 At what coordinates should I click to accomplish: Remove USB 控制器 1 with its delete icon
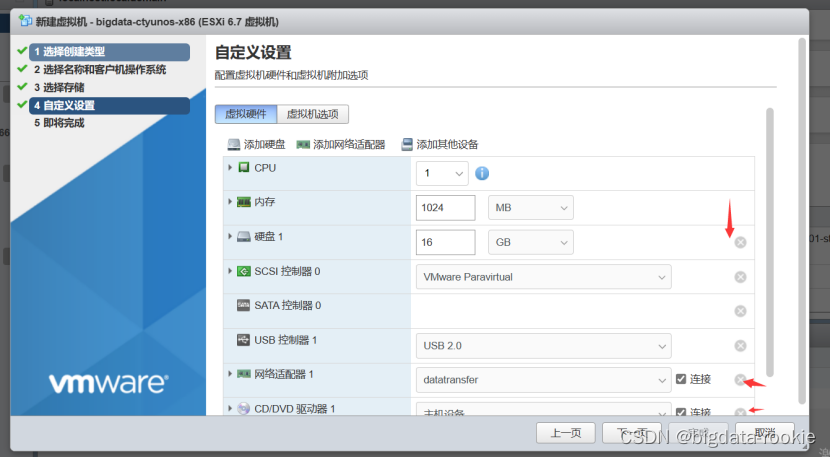click(740, 346)
